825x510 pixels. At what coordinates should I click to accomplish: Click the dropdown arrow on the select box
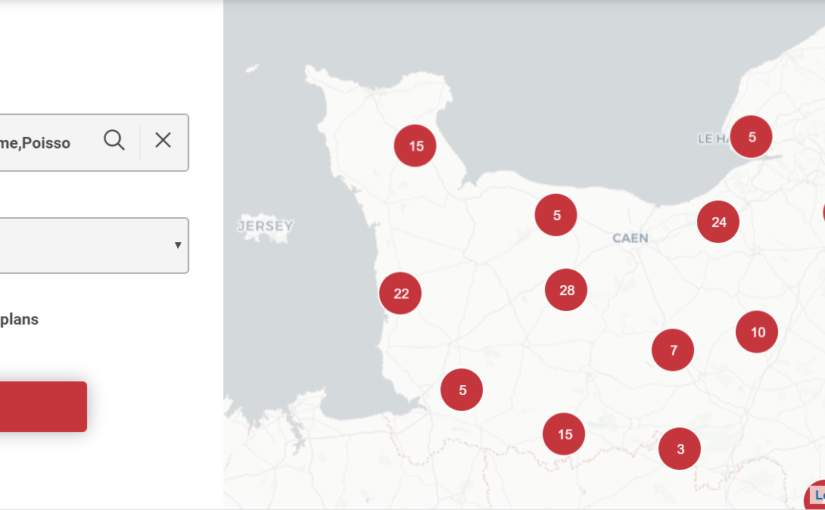point(178,245)
